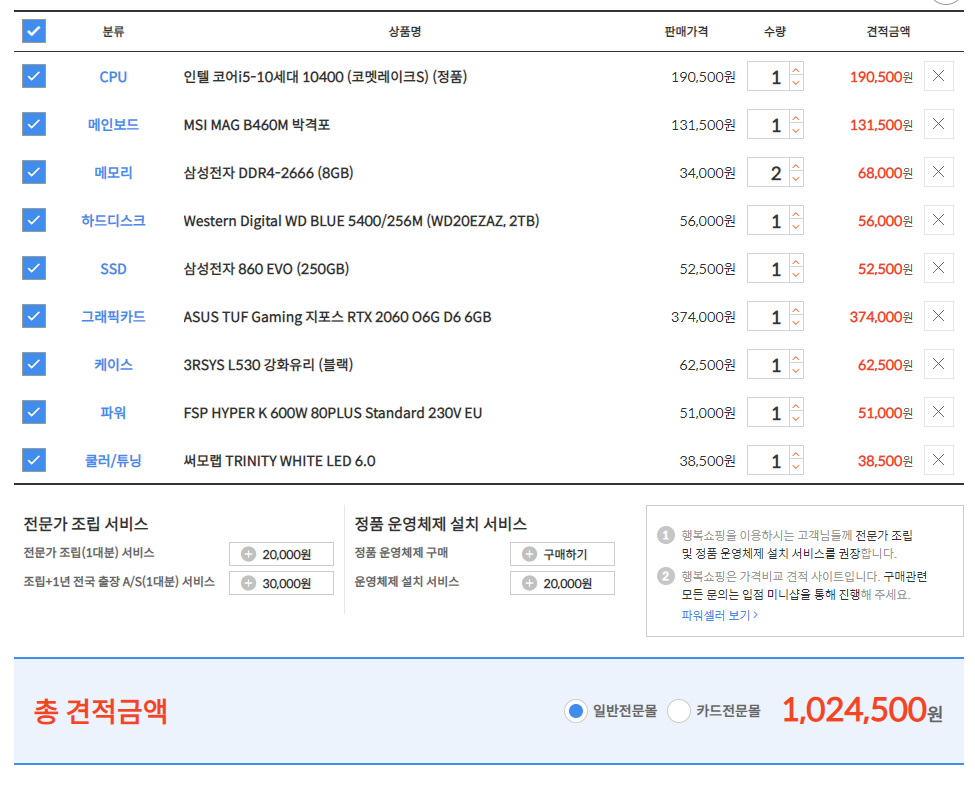Remove the CPU row with X icon
This screenshot has width=975, height=795.
click(938, 76)
